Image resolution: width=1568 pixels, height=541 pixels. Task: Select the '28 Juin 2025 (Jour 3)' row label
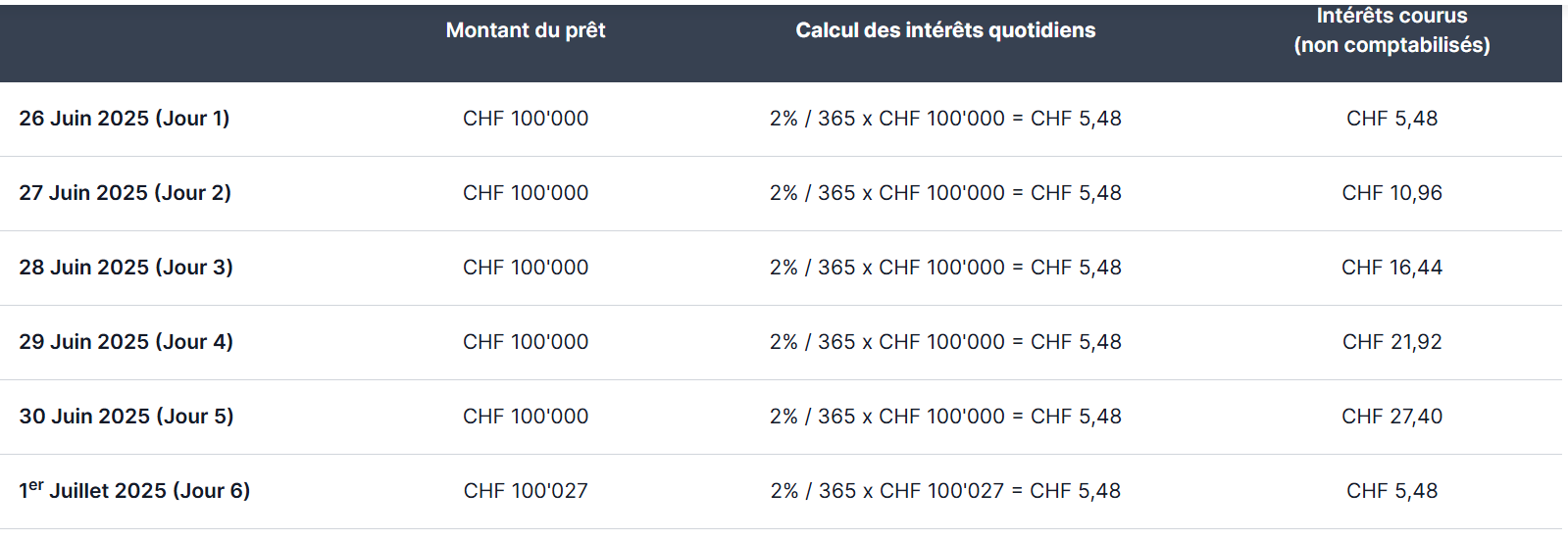(126, 268)
